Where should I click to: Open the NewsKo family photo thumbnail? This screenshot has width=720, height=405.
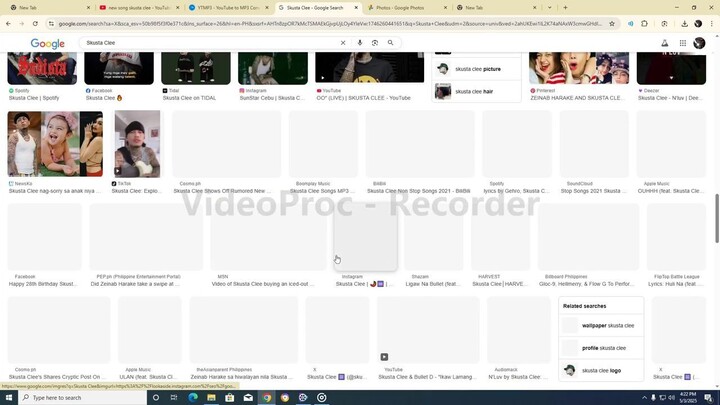[x=55, y=144]
